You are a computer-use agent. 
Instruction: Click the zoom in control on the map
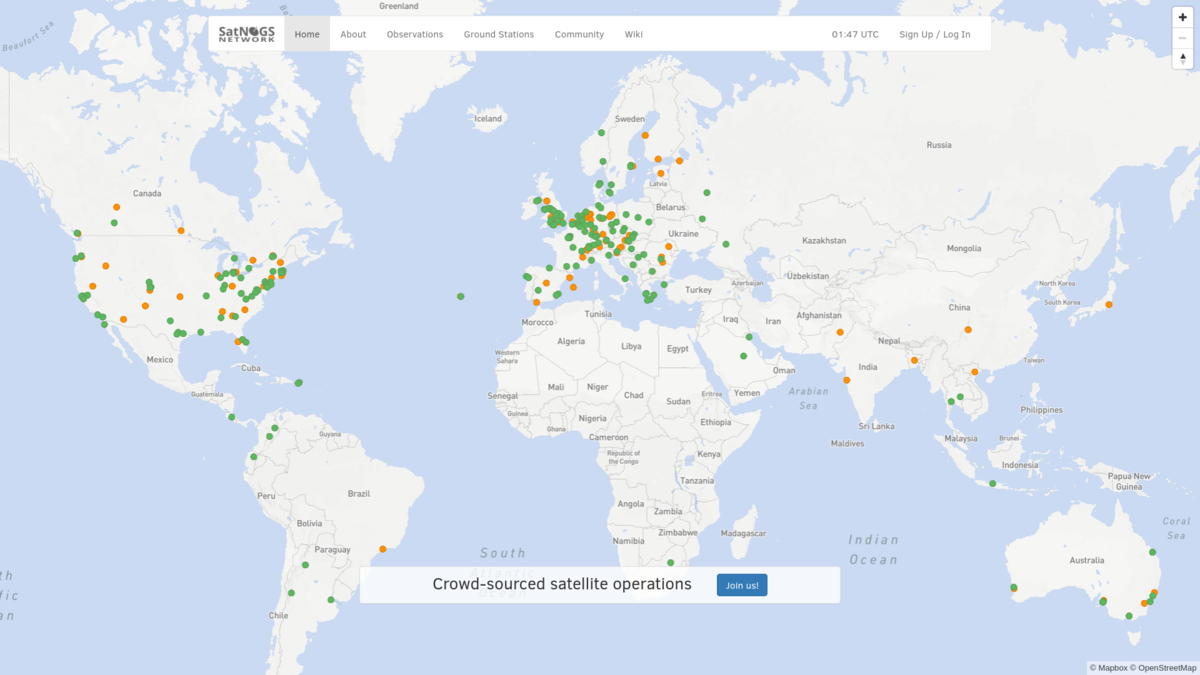point(1181,17)
